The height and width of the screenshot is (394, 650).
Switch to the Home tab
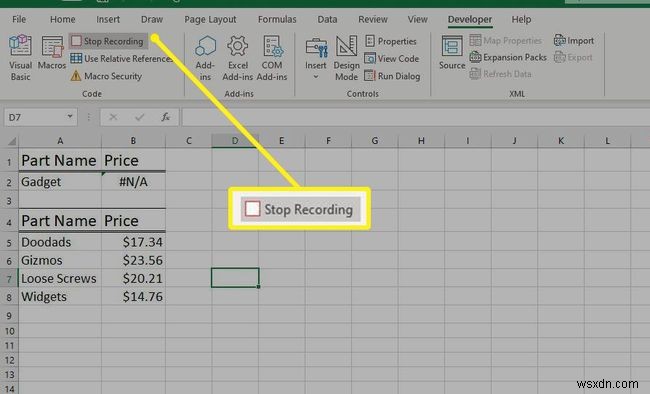pyautogui.click(x=63, y=19)
